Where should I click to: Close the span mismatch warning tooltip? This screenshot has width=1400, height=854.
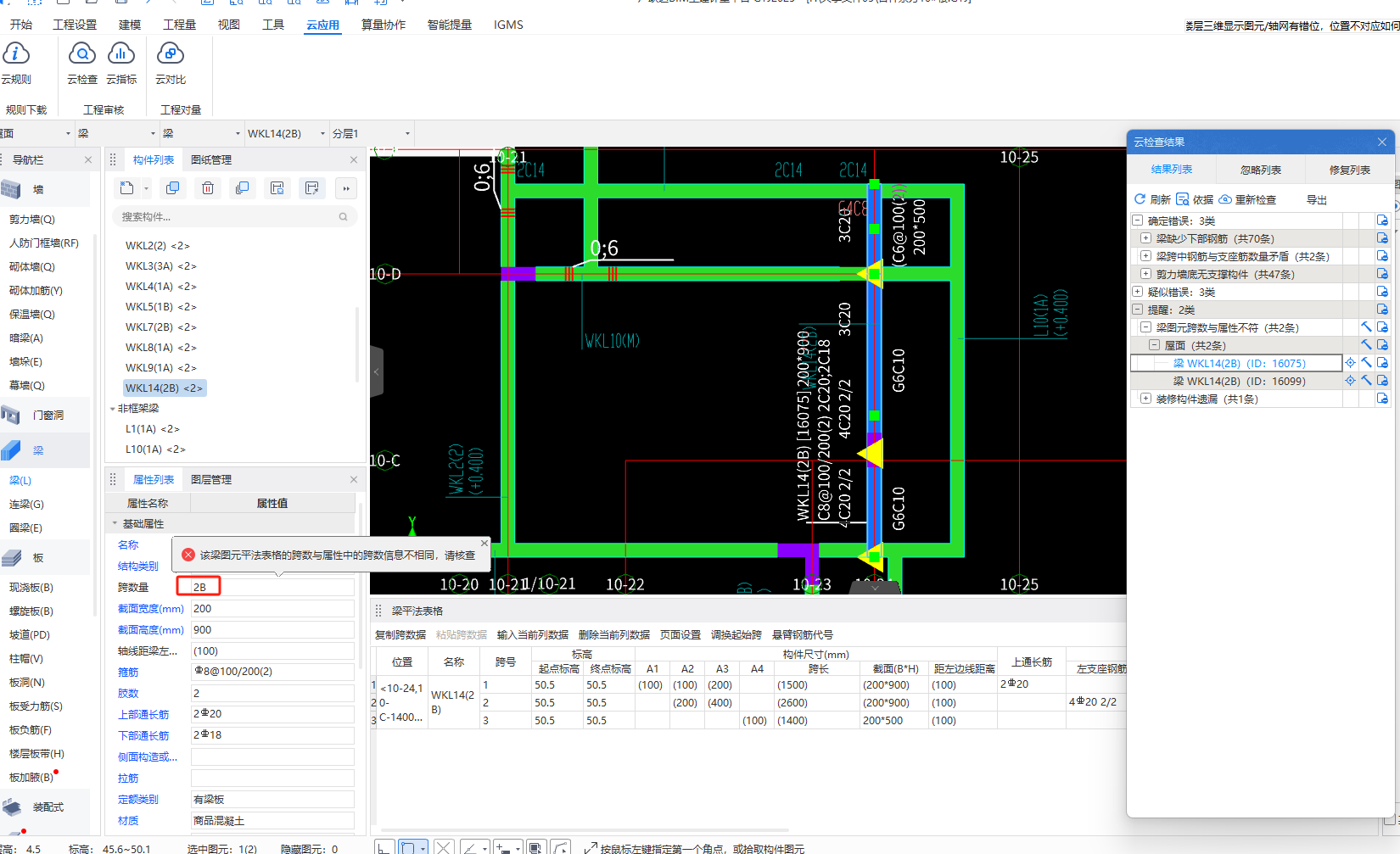[x=484, y=543]
